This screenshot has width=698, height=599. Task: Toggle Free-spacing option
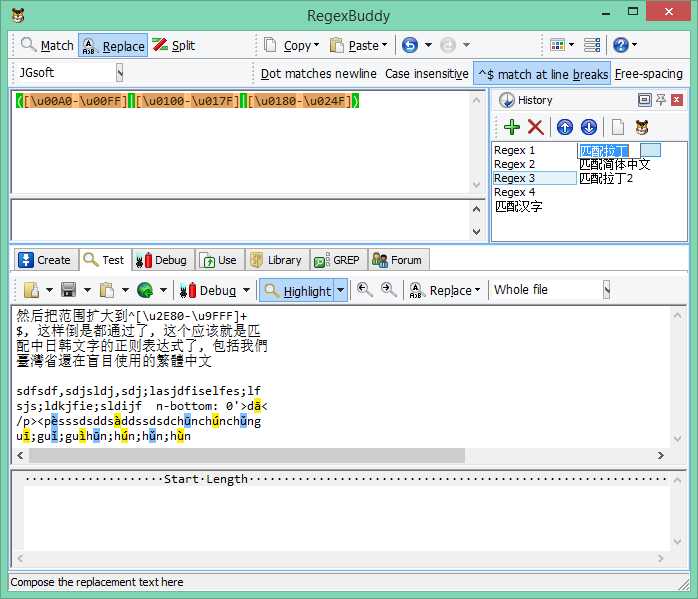[648, 73]
